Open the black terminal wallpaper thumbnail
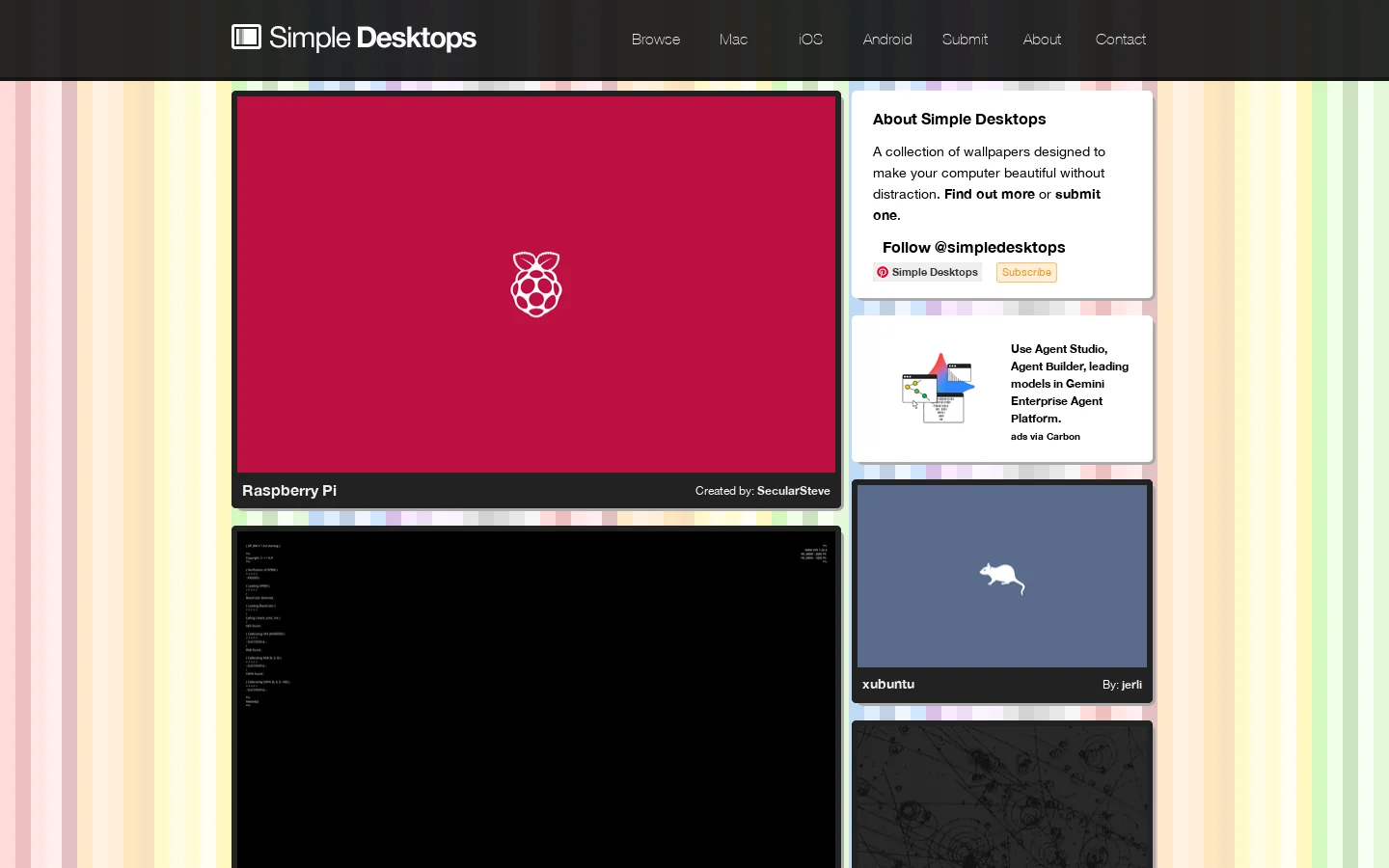This screenshot has width=1389, height=868. (x=536, y=699)
